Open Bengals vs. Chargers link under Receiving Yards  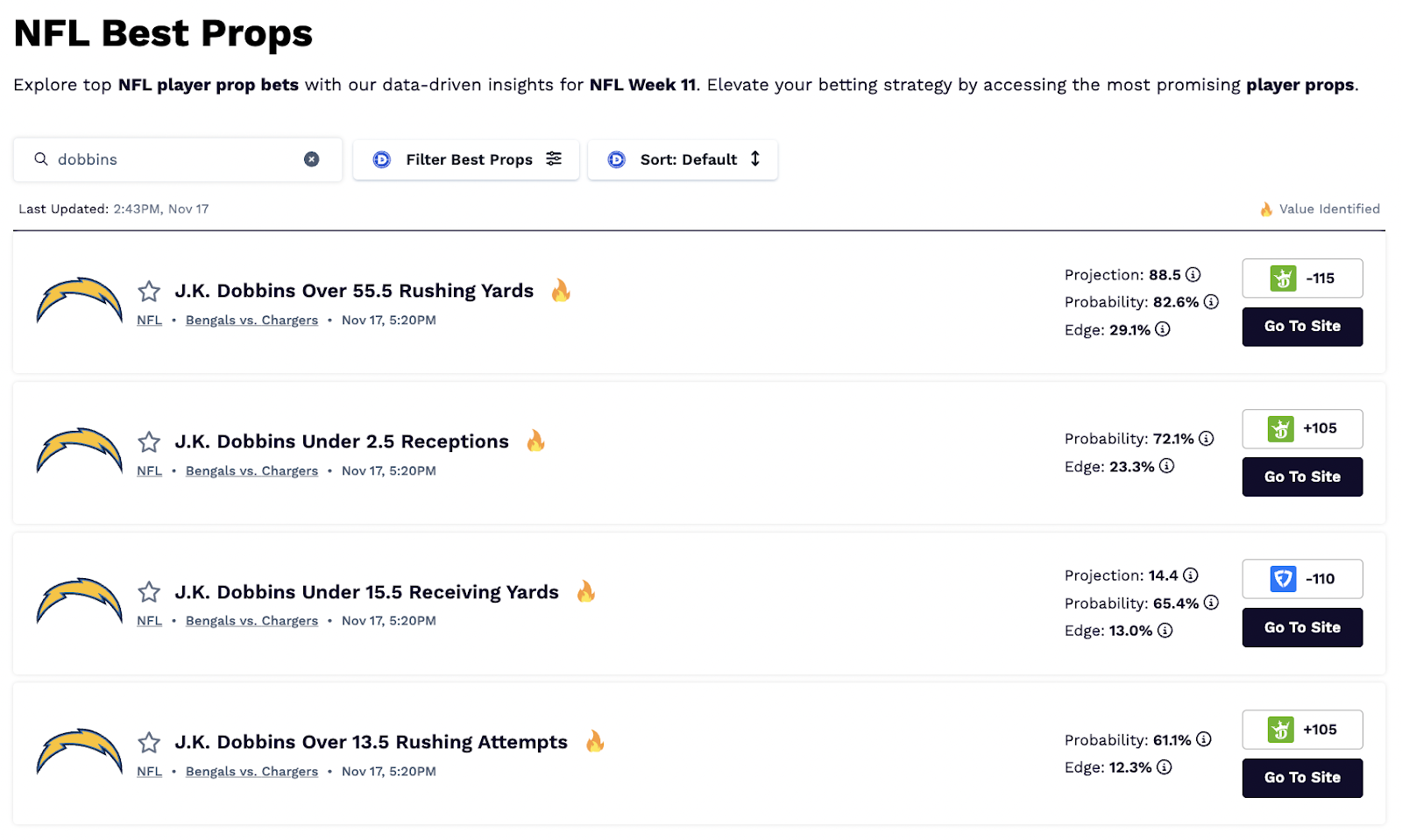251,621
